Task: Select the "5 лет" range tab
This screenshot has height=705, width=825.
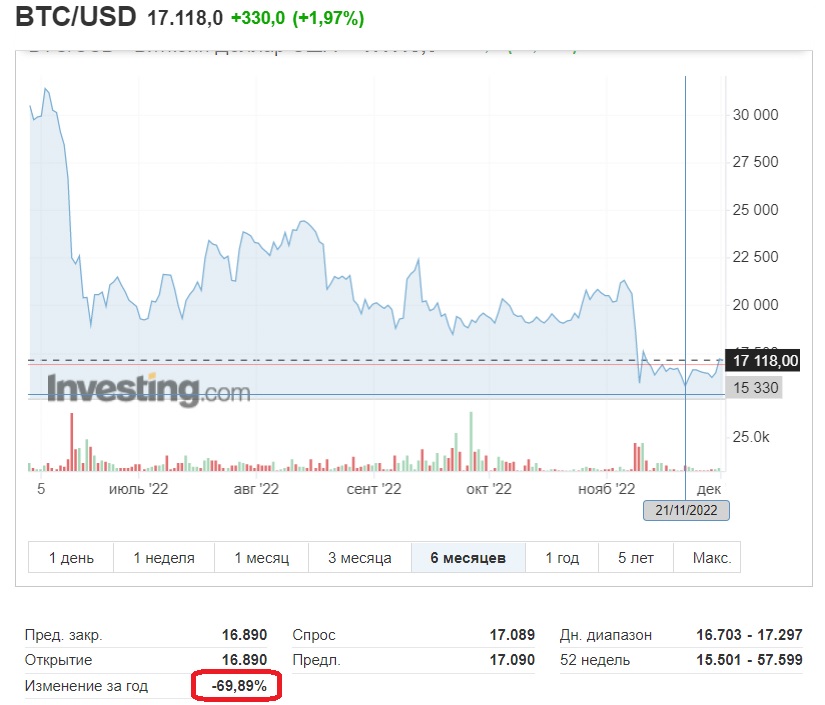Action: point(636,558)
